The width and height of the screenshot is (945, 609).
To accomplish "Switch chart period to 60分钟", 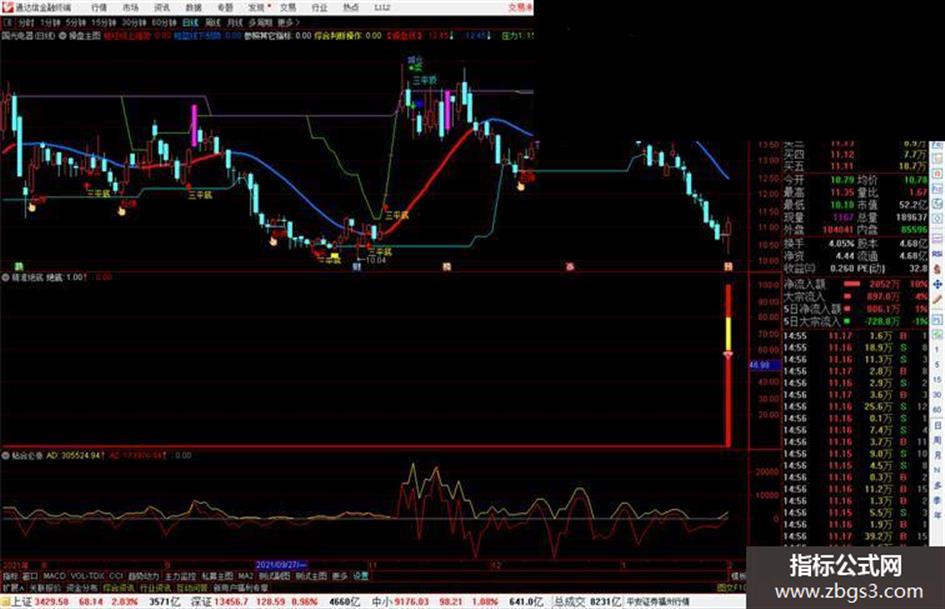I will pos(164,22).
